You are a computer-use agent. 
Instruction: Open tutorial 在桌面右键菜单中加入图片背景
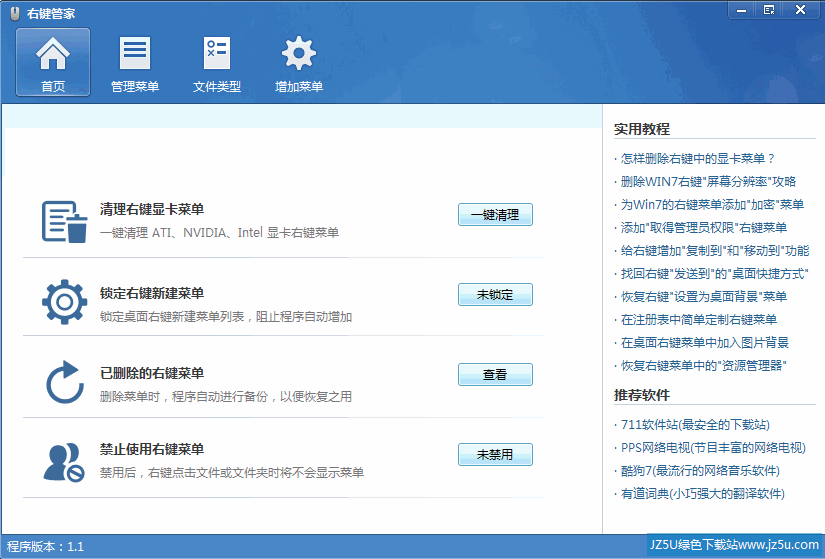(705, 343)
